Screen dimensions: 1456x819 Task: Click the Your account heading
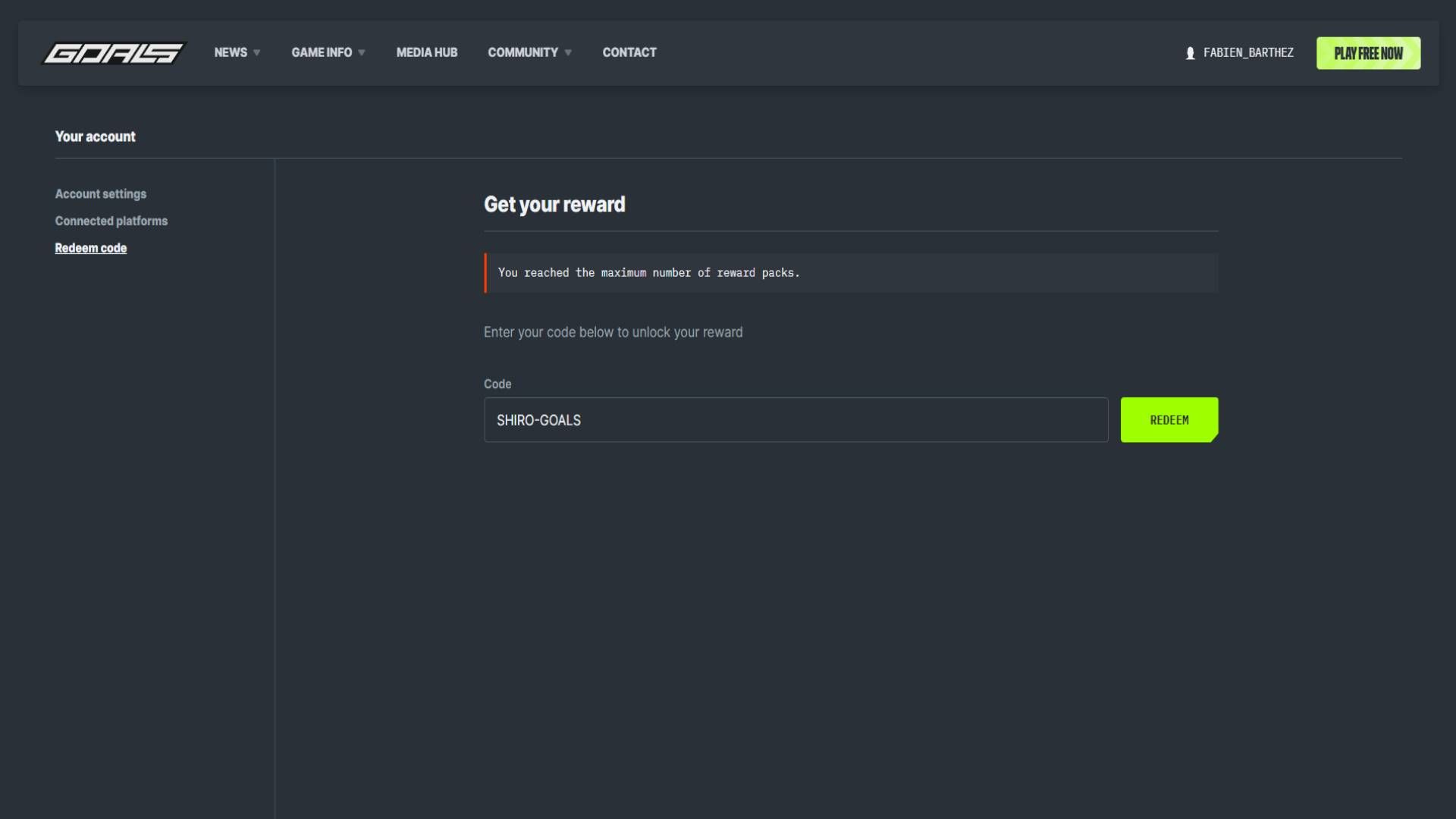click(95, 136)
